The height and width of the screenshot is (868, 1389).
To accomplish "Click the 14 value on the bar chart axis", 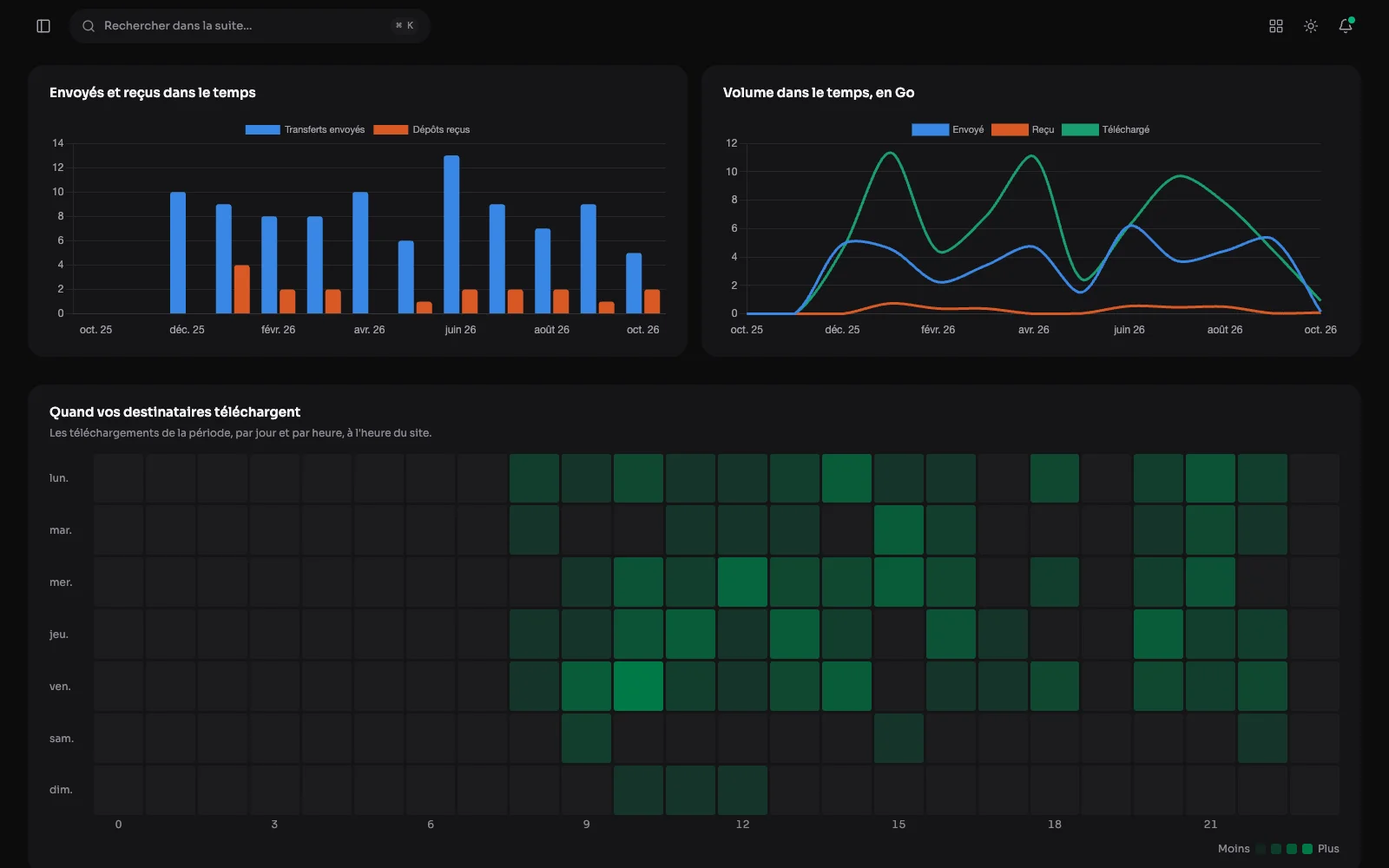I will pos(58,143).
